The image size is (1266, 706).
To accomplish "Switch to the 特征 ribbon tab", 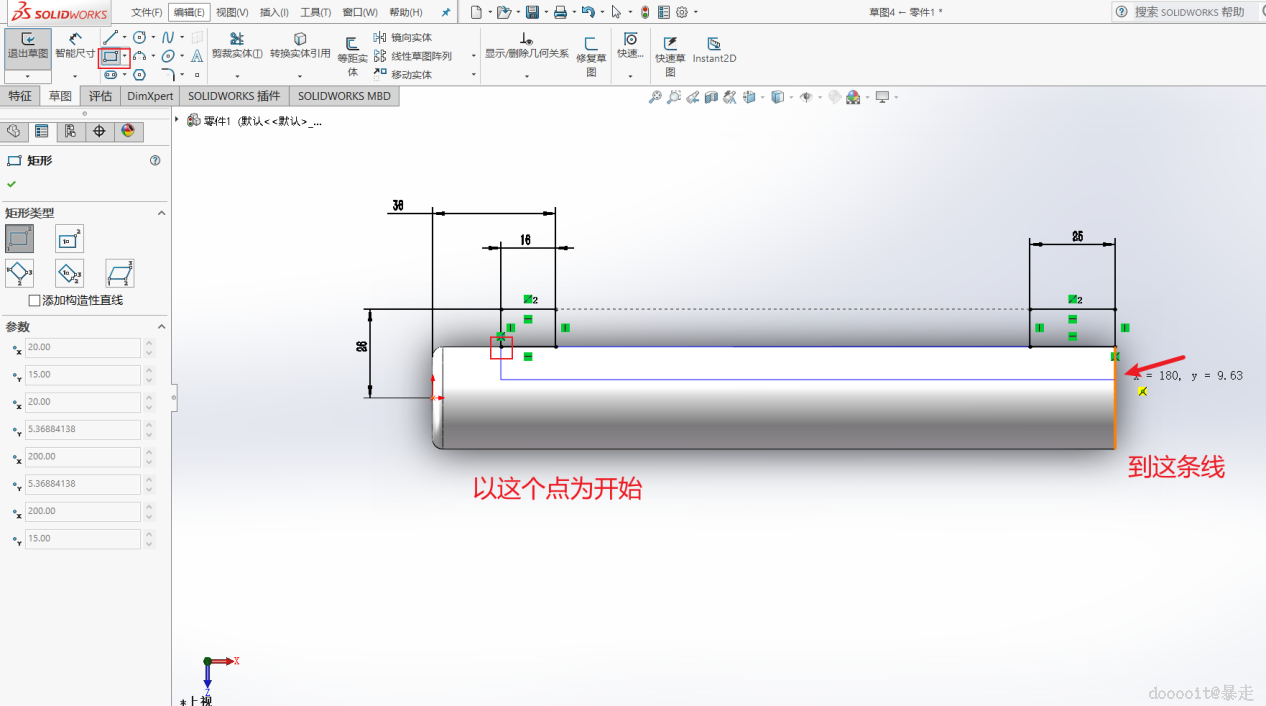I will click(x=20, y=96).
